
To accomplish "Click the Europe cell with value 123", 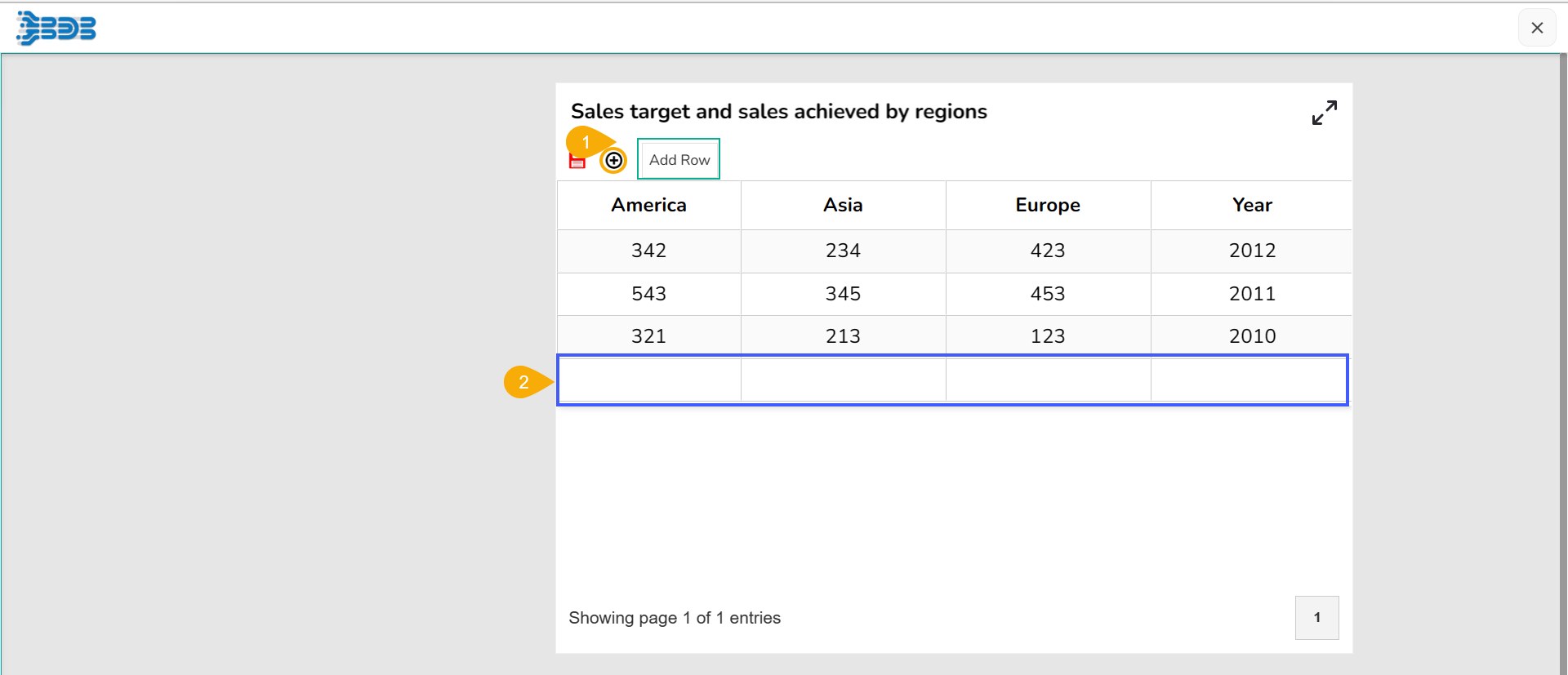I will pos(1048,336).
